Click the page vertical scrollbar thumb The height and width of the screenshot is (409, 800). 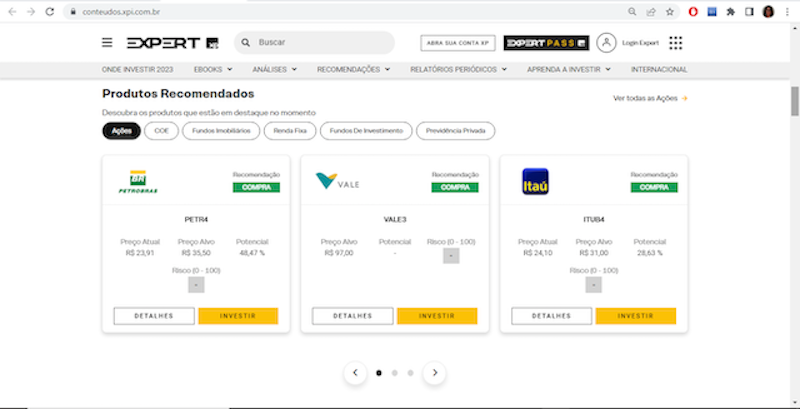(x=795, y=101)
